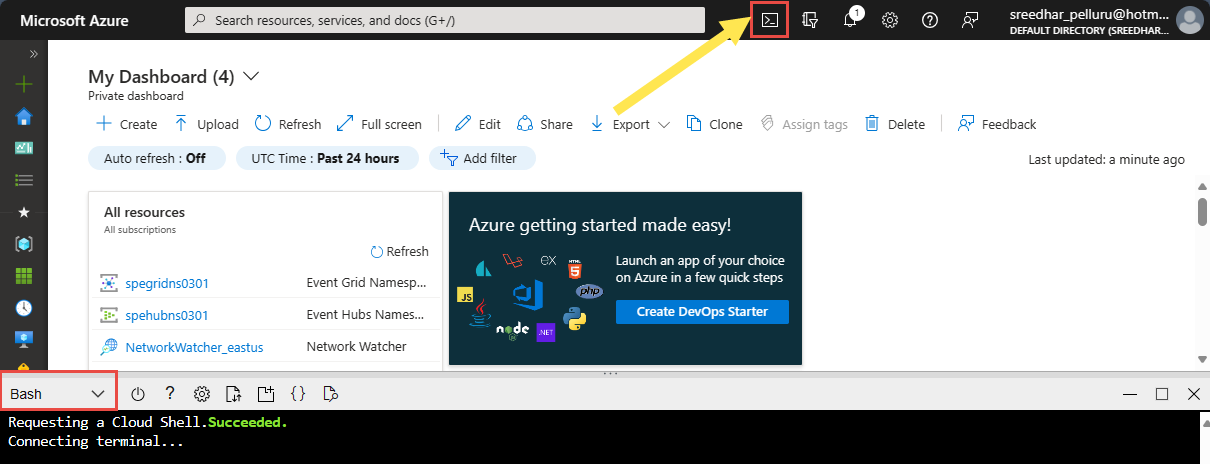The image size is (1210, 464).
Task: Expand the Export dropdown arrow
Action: coord(664,125)
